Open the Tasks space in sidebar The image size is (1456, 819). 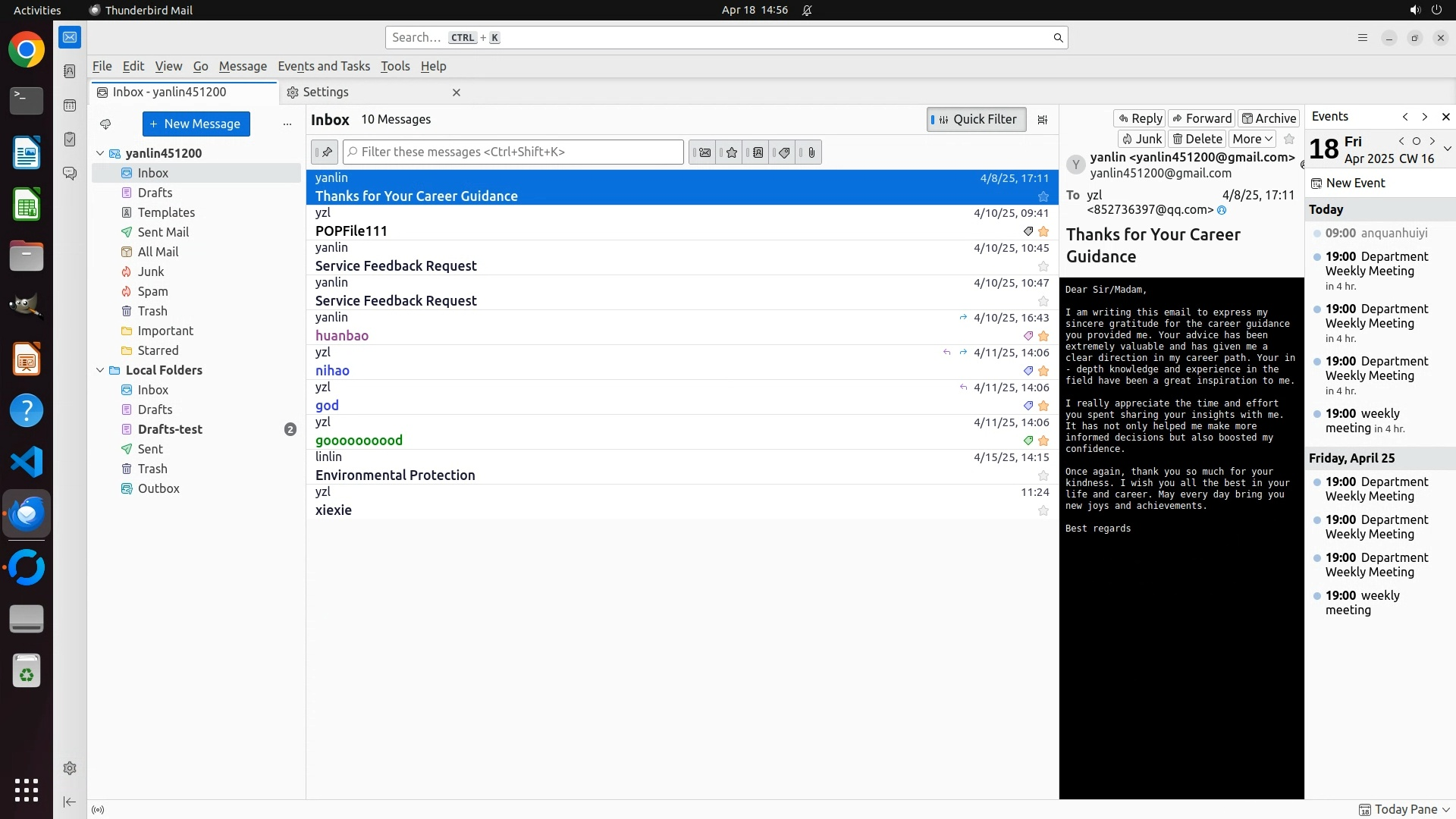pos(70,140)
